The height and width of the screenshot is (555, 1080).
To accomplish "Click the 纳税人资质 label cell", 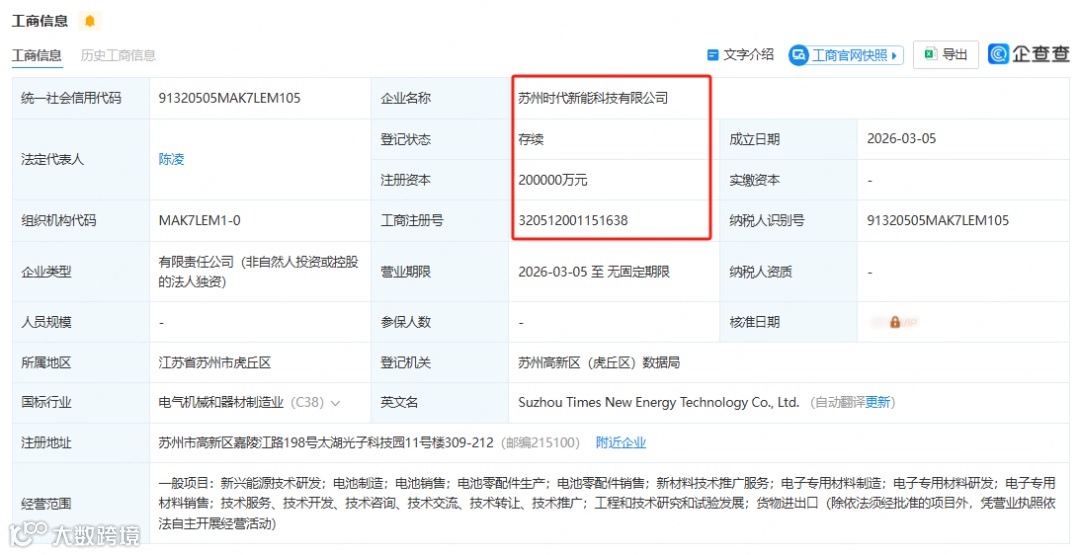I will [789, 271].
